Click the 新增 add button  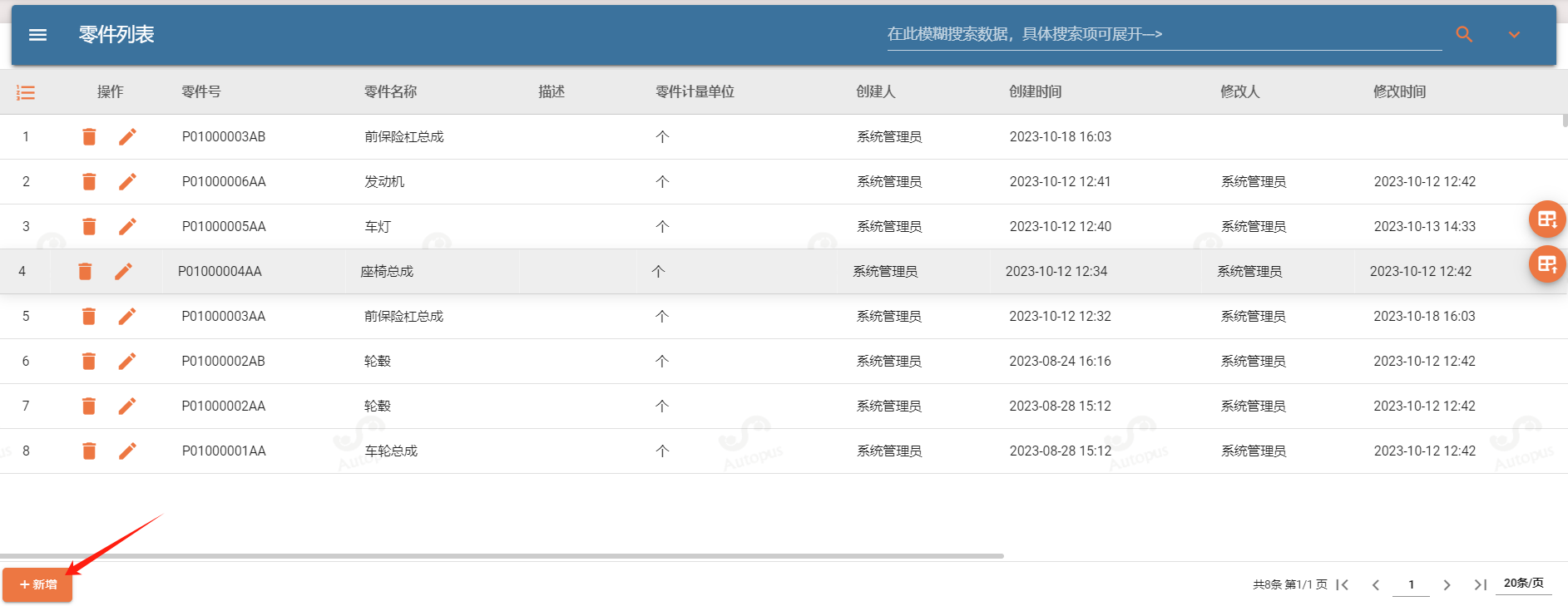coord(37,584)
